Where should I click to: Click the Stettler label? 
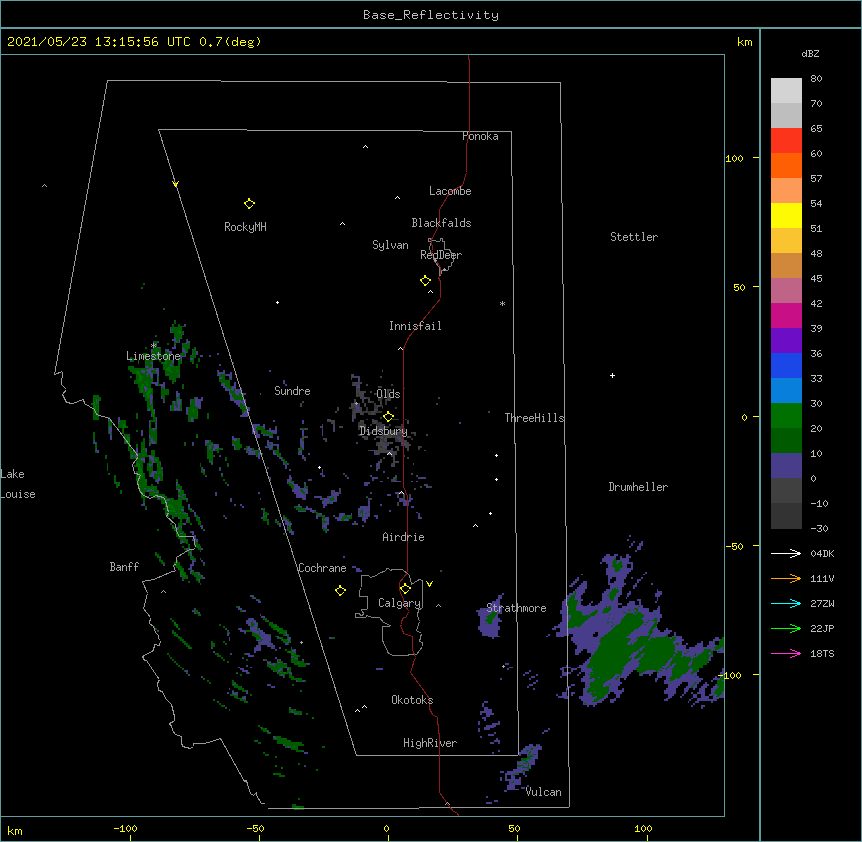(634, 237)
